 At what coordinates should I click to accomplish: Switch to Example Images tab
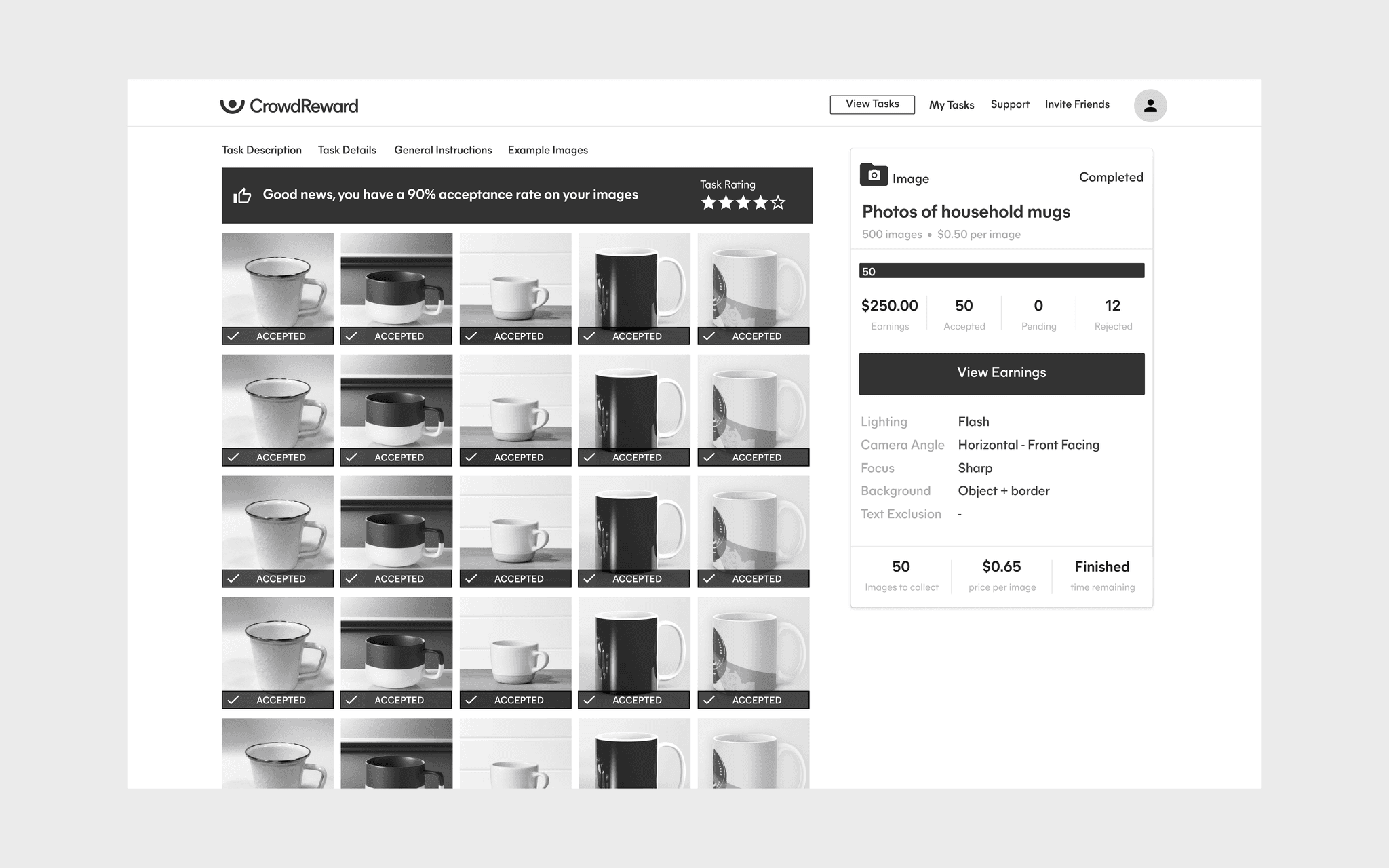coord(547,150)
